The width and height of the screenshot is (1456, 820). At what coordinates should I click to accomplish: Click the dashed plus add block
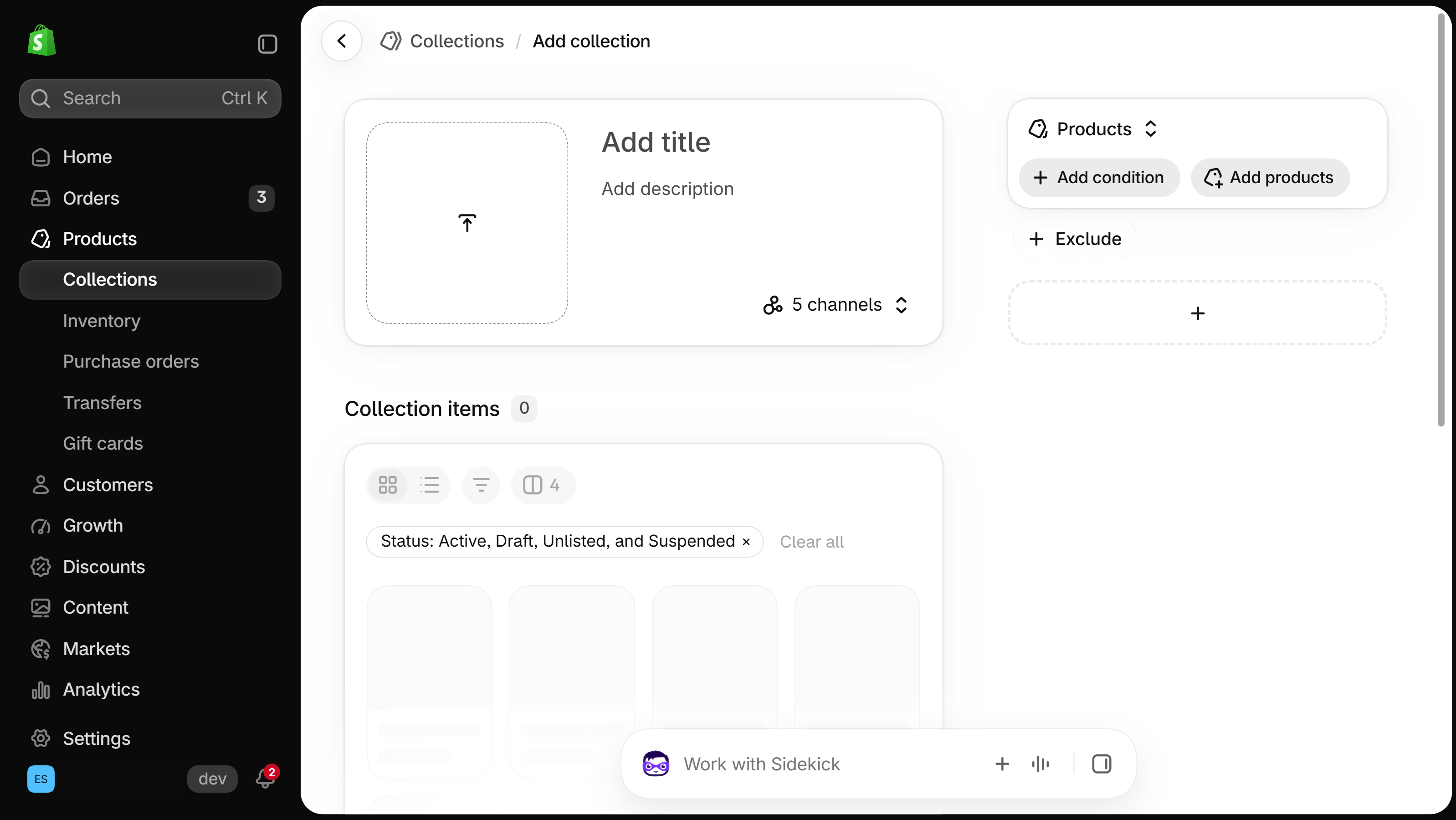click(x=1197, y=313)
